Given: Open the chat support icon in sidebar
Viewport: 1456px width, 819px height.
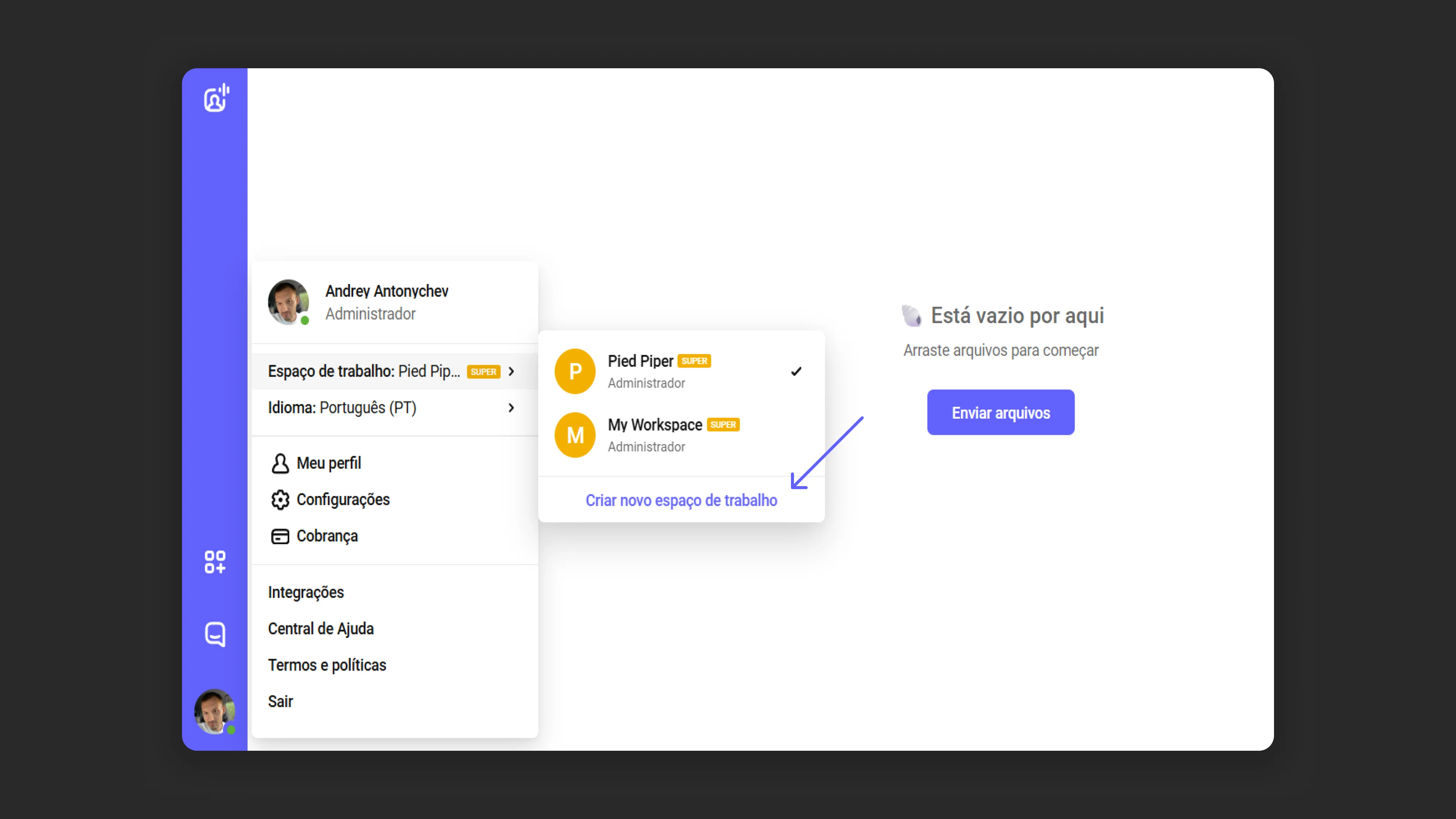Looking at the screenshot, I should [215, 634].
